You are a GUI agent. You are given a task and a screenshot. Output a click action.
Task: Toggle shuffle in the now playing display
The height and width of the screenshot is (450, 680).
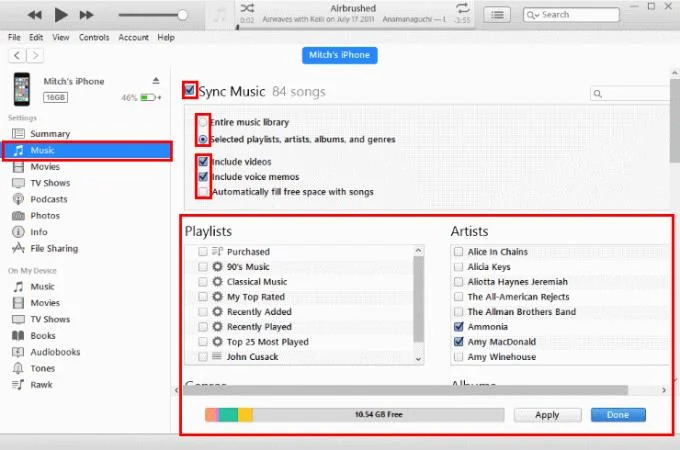[247, 8]
